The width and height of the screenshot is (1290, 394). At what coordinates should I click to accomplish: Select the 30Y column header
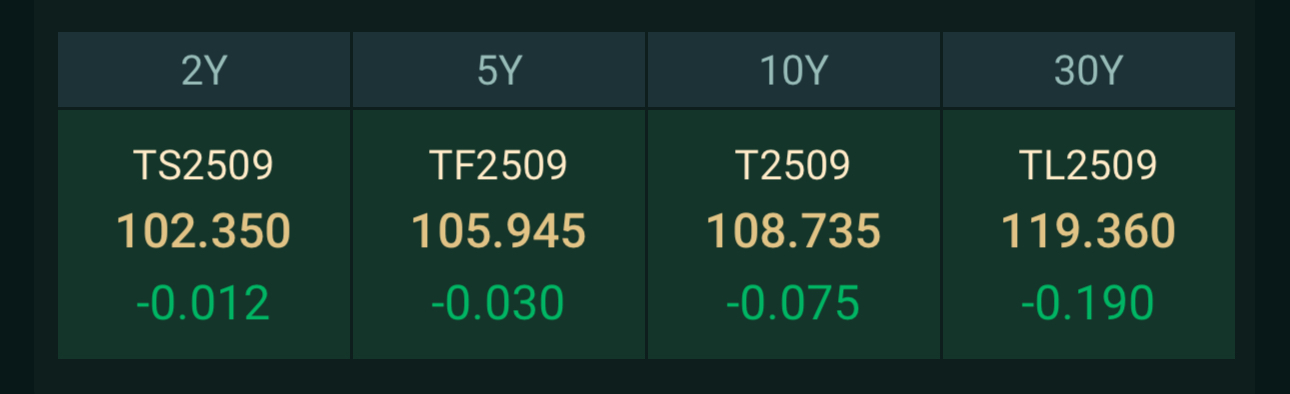click(x=1089, y=70)
